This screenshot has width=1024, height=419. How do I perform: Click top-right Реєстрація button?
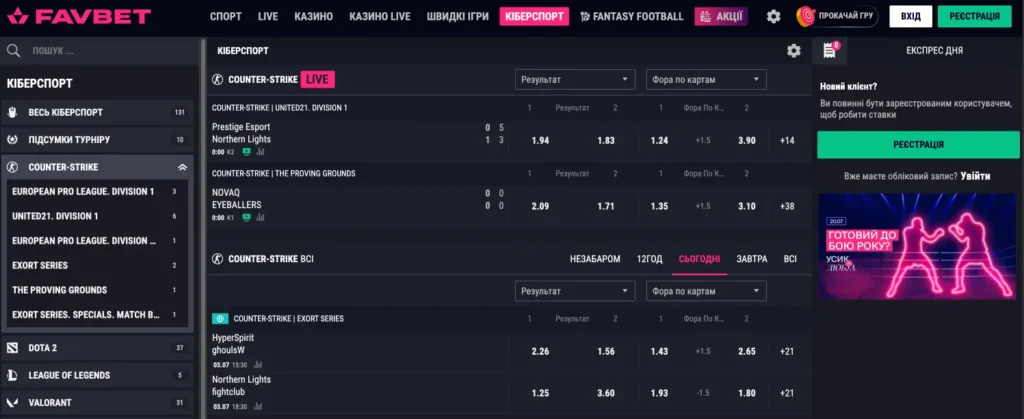point(974,16)
